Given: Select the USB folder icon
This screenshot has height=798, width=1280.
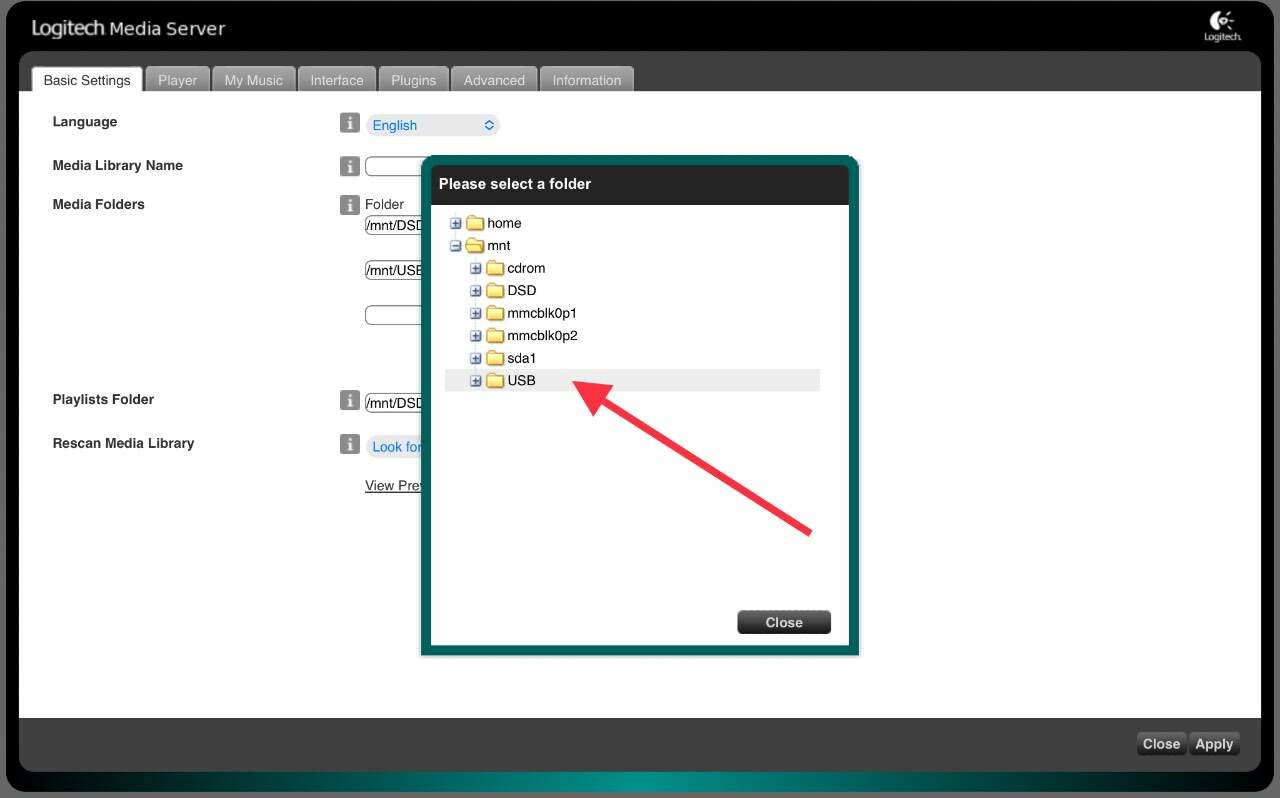Looking at the screenshot, I should tap(495, 381).
